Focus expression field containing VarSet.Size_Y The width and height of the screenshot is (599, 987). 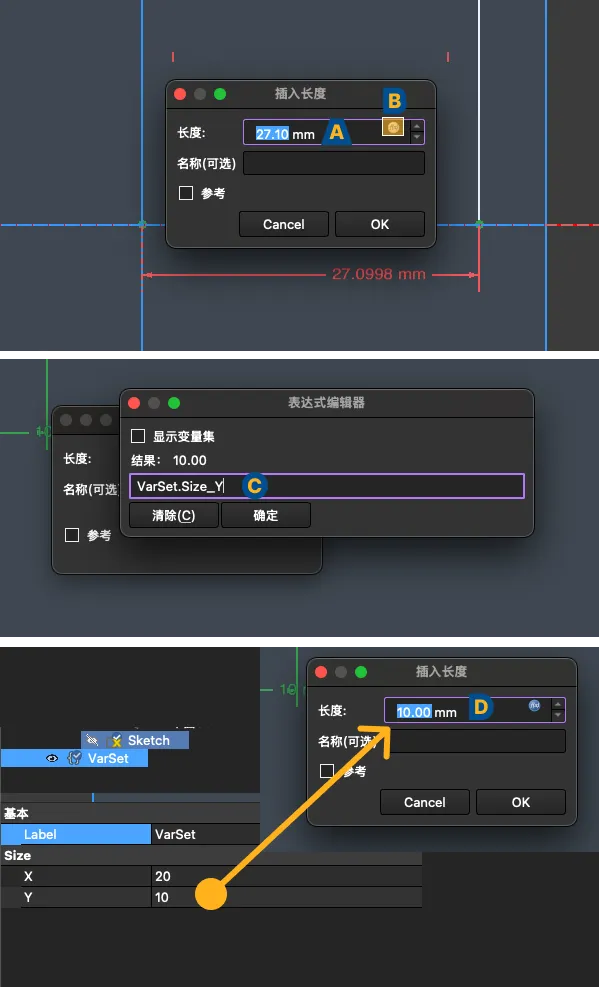[327, 486]
